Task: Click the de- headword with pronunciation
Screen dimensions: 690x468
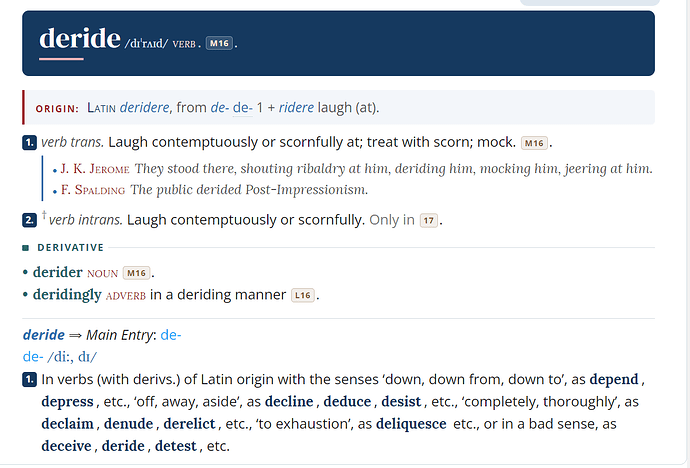Action: (x=60, y=357)
